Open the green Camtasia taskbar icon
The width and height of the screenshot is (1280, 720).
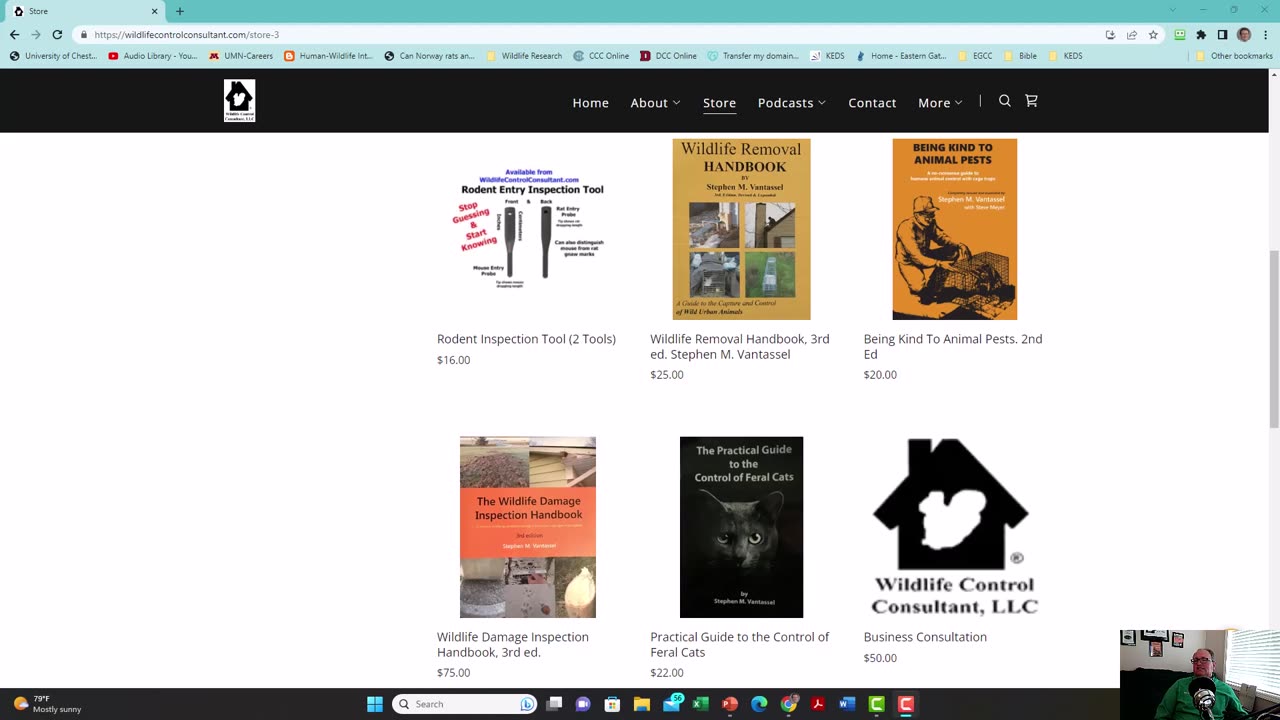pos(876,704)
